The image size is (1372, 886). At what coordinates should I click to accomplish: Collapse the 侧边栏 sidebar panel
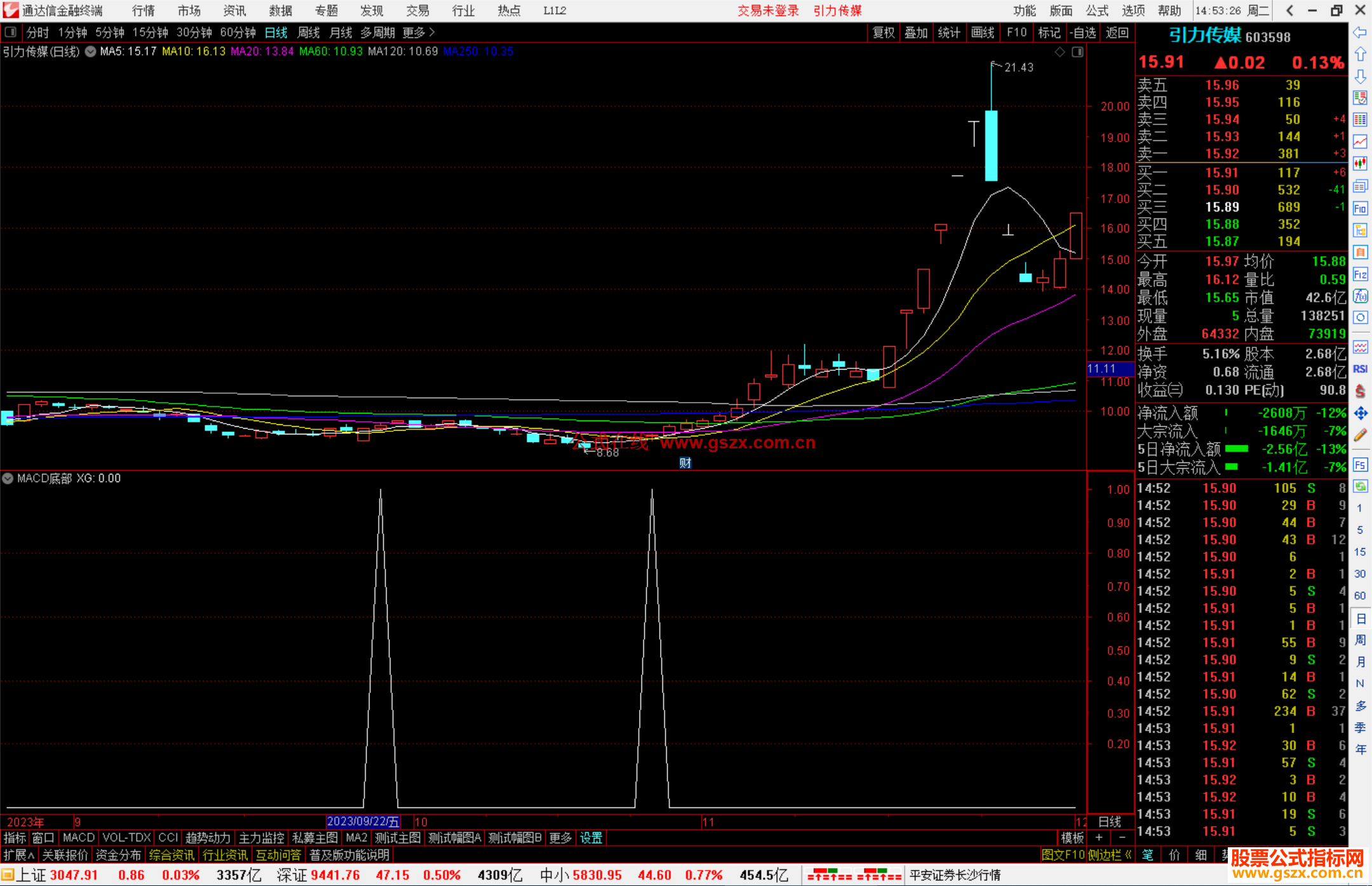coord(1110,855)
